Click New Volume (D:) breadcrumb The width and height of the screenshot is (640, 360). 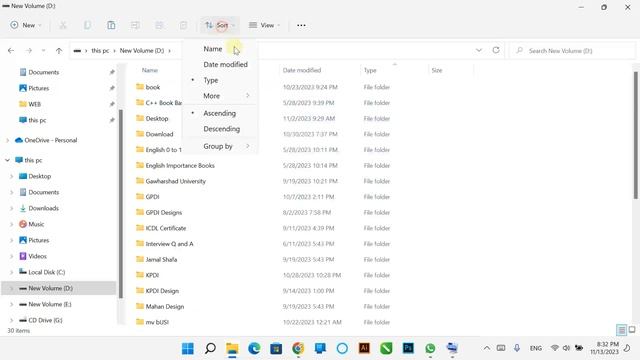[x=142, y=51]
